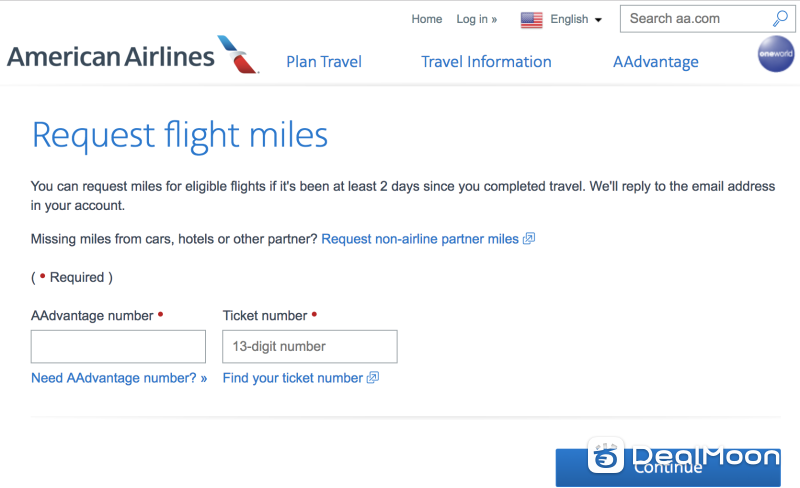Open the AAdvantage menu
The image size is (800, 488).
tap(656, 62)
